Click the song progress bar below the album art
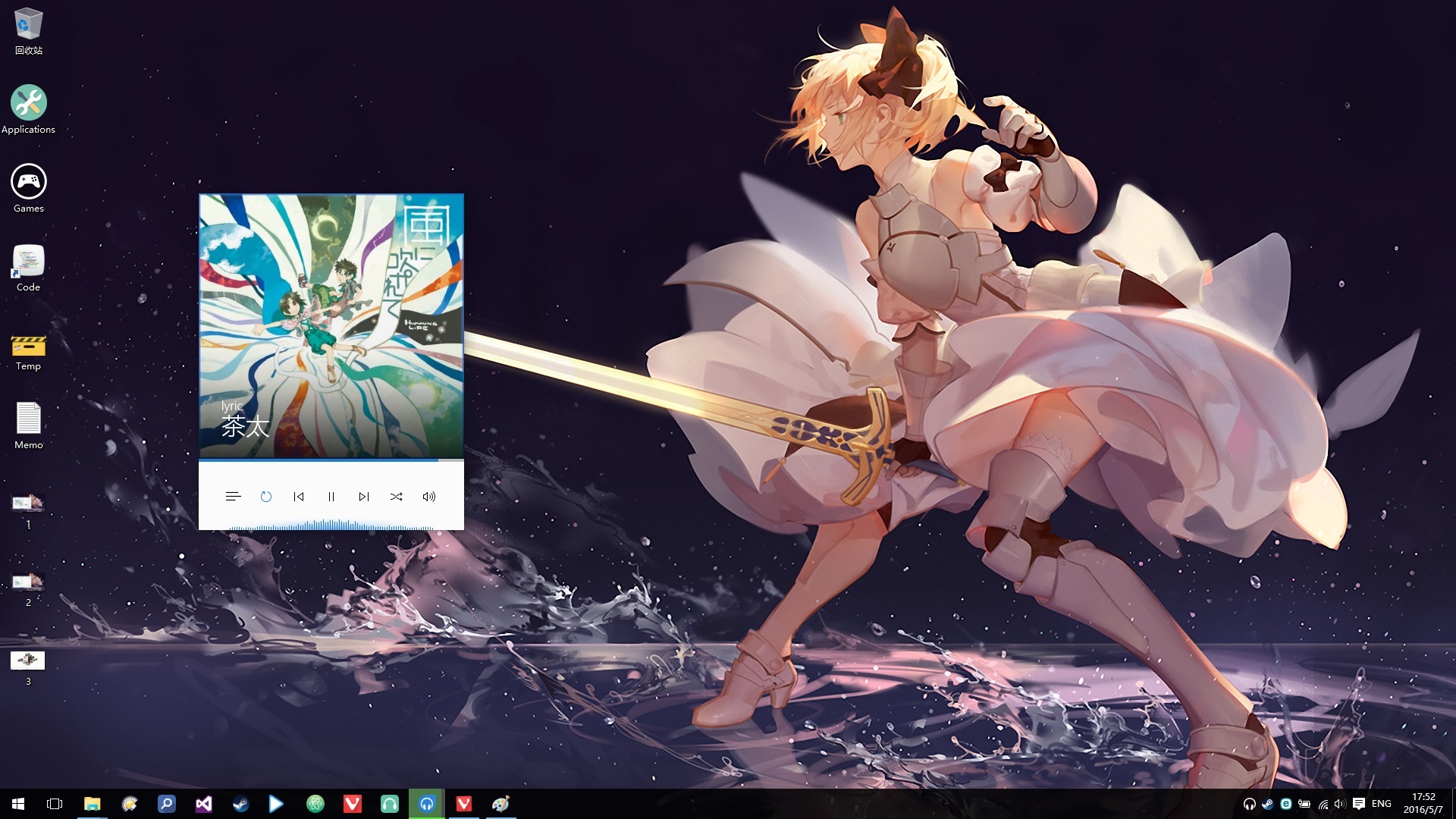This screenshot has width=1456, height=819. coord(331,460)
